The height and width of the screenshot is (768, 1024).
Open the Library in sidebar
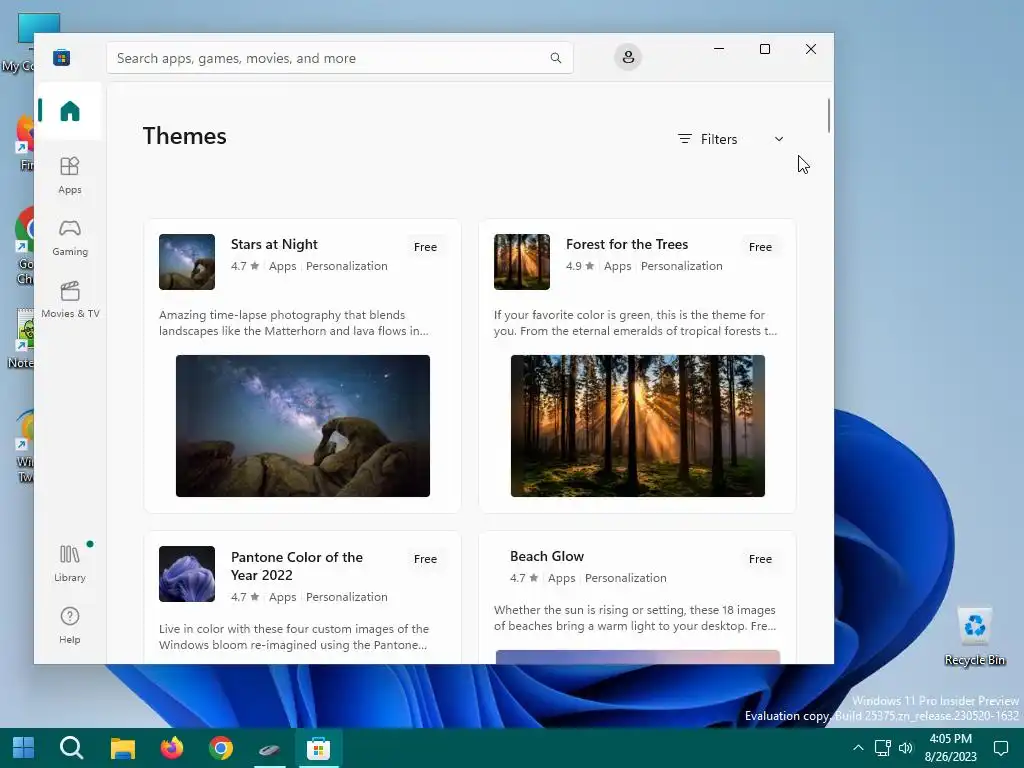(70, 564)
